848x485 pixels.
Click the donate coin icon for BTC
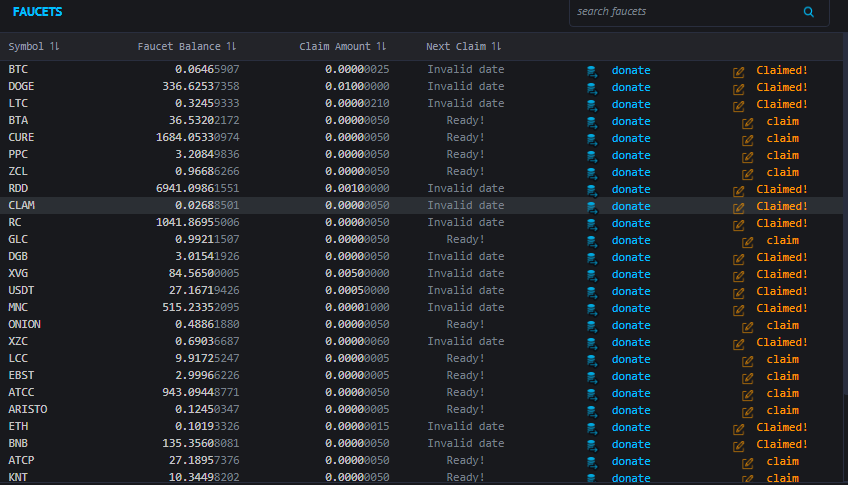[x=592, y=71]
